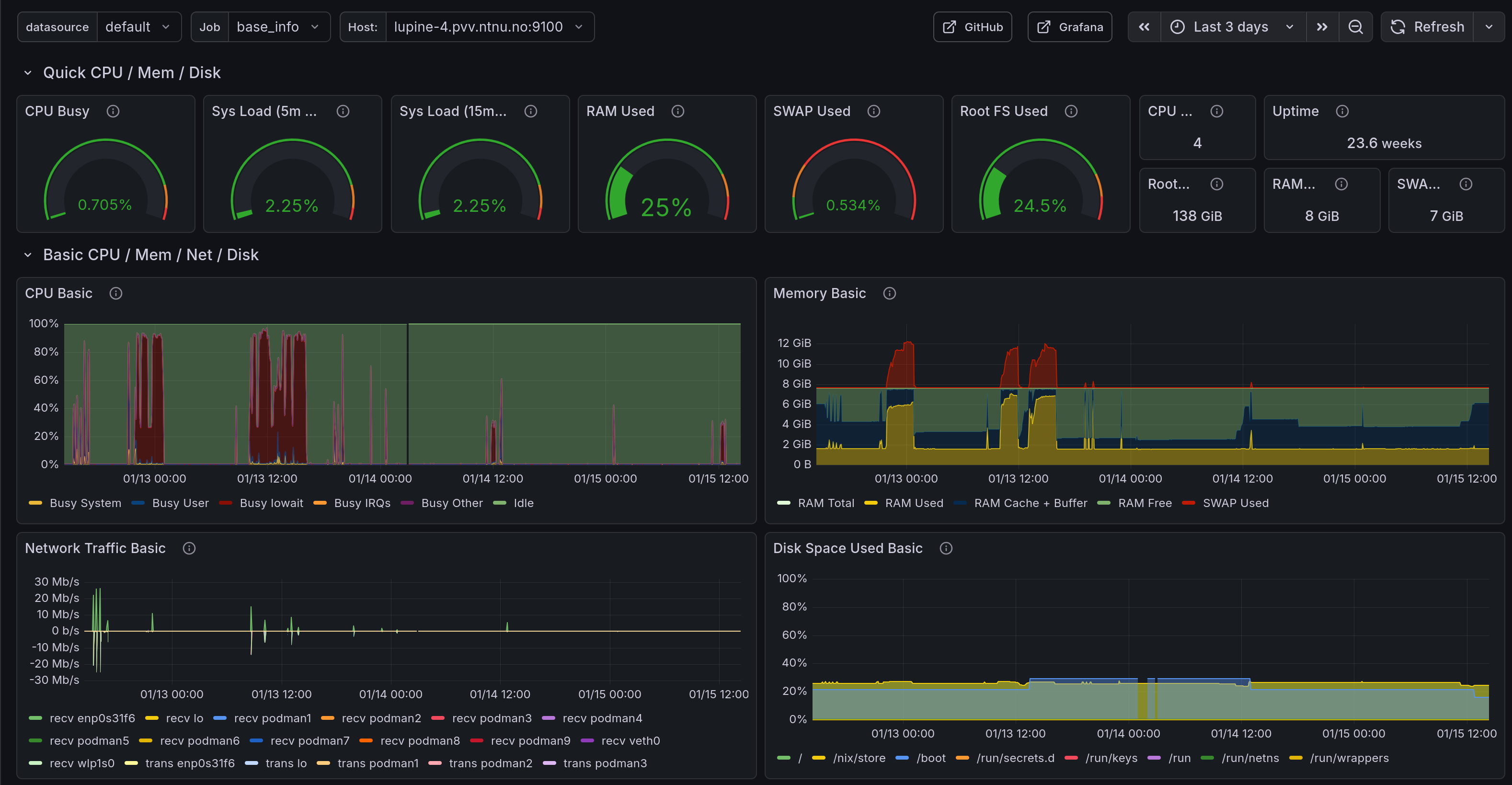The image size is (1512, 785).
Task: Open the refresh interval dropdown arrow
Action: 1489,27
